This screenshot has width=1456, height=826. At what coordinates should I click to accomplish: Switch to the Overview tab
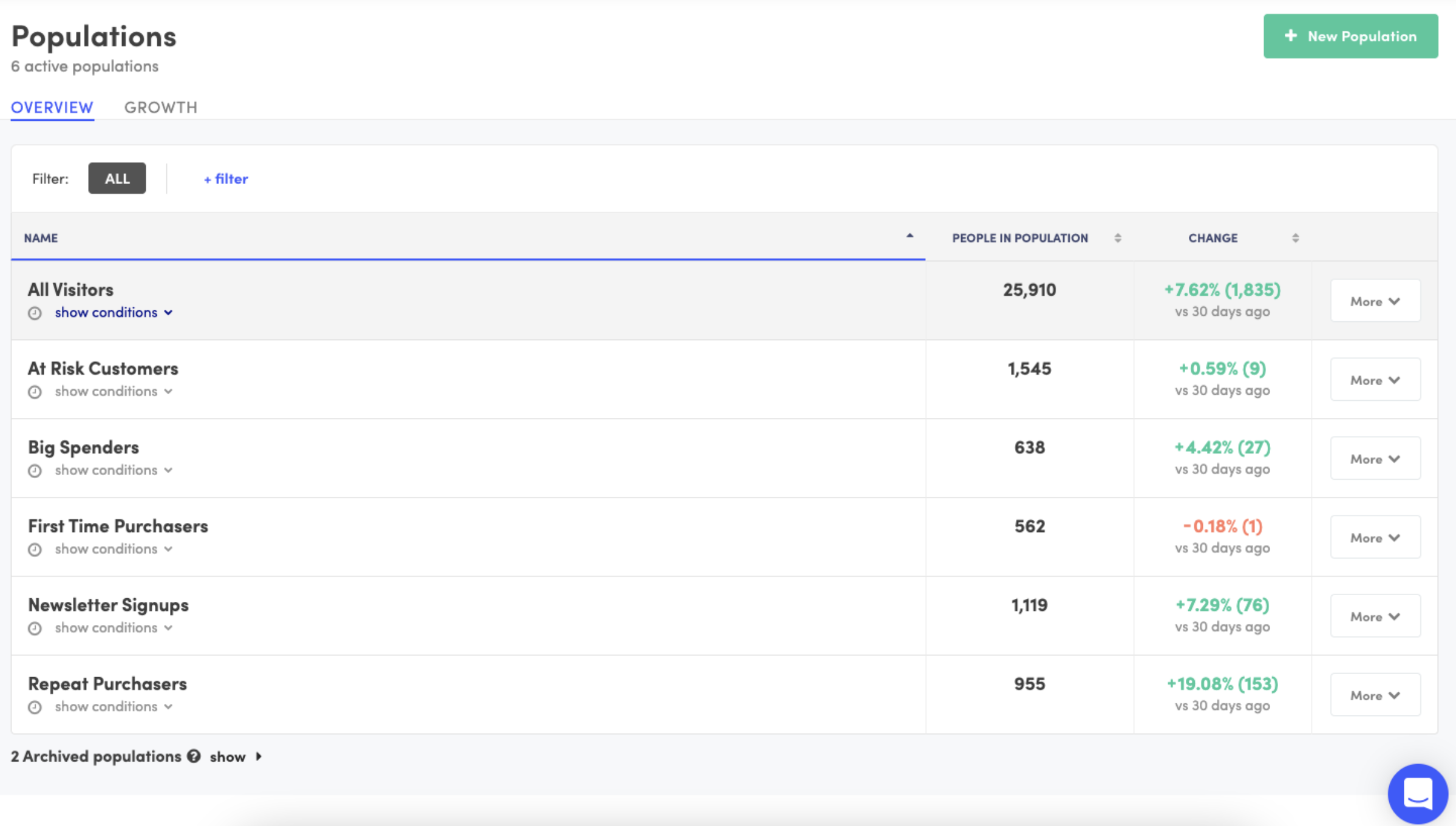pyautogui.click(x=52, y=108)
